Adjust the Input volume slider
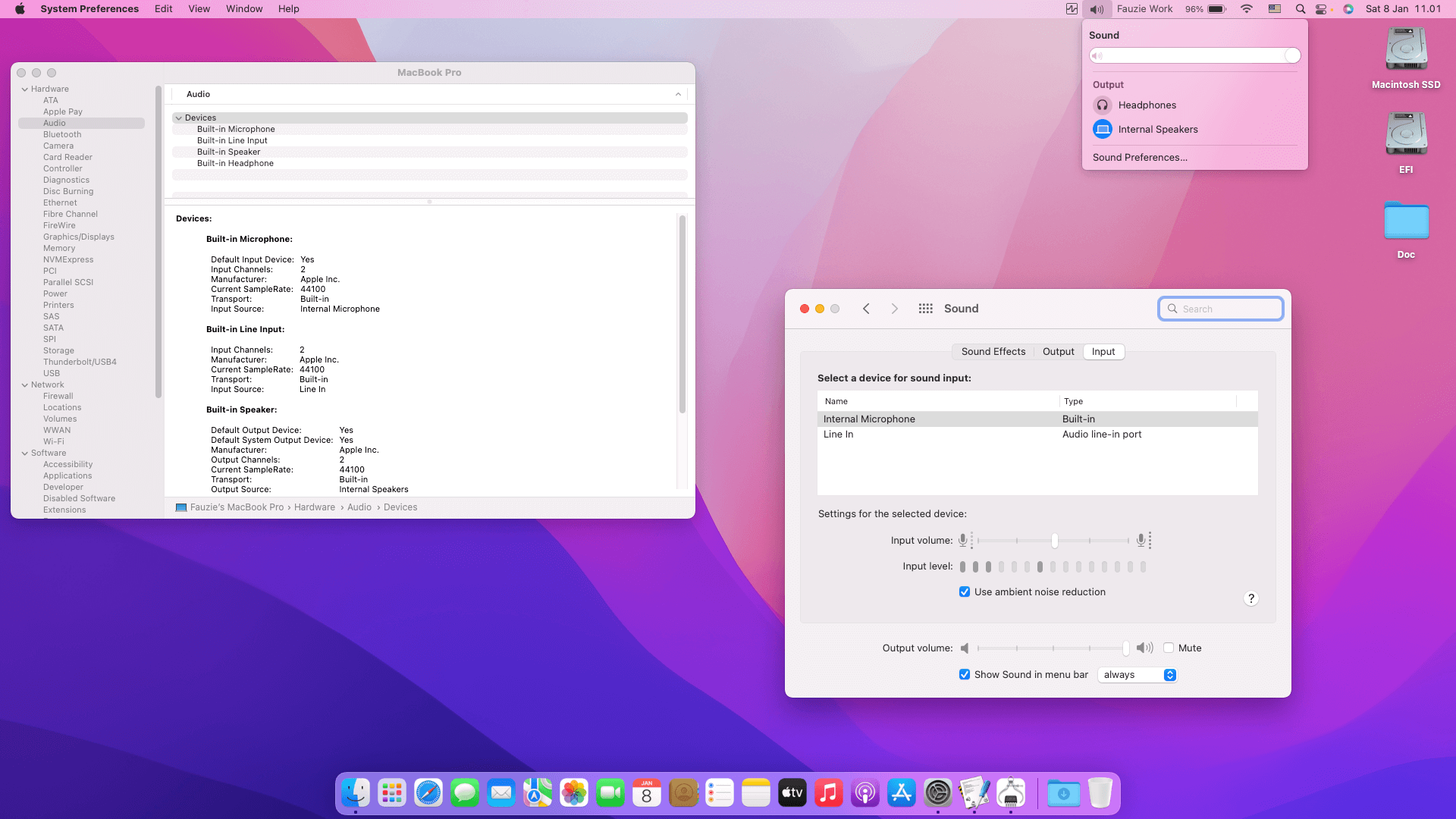 (1053, 541)
